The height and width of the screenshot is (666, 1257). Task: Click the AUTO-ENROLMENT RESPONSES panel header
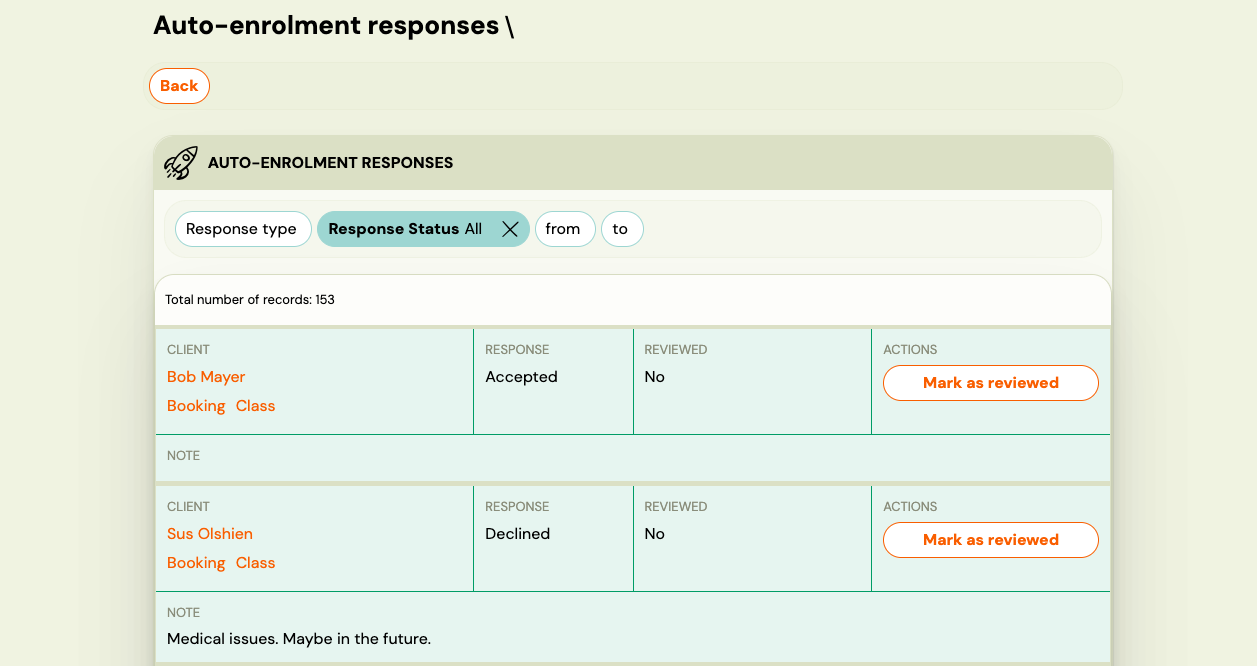(330, 162)
